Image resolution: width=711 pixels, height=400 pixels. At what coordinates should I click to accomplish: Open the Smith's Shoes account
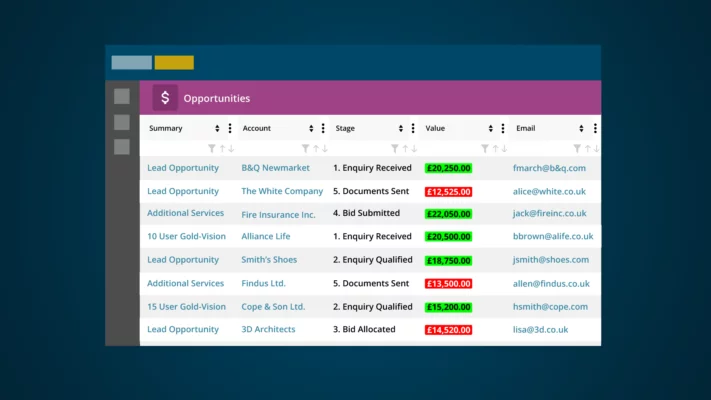coord(269,259)
